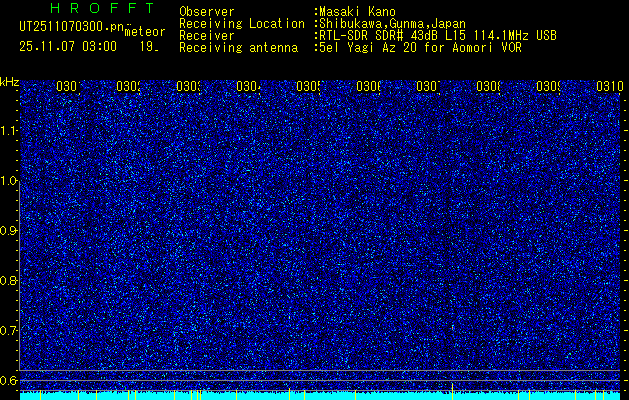Click the 1.1 frequency axis label
The height and width of the screenshot is (400, 629).
[x=9, y=130]
